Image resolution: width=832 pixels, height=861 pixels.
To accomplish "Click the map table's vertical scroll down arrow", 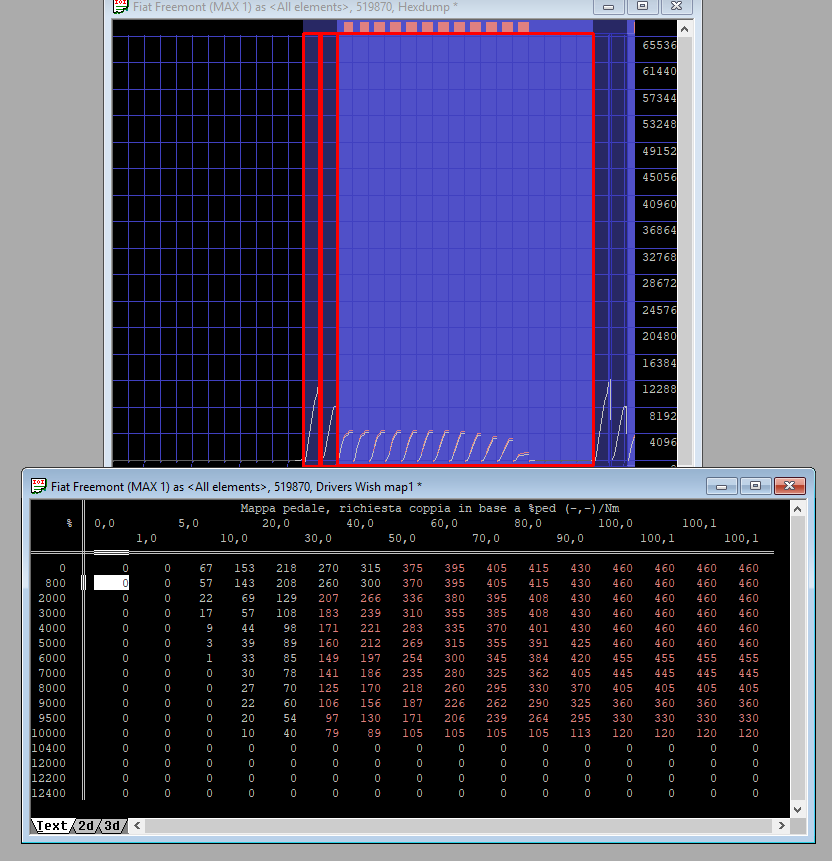I will [797, 809].
